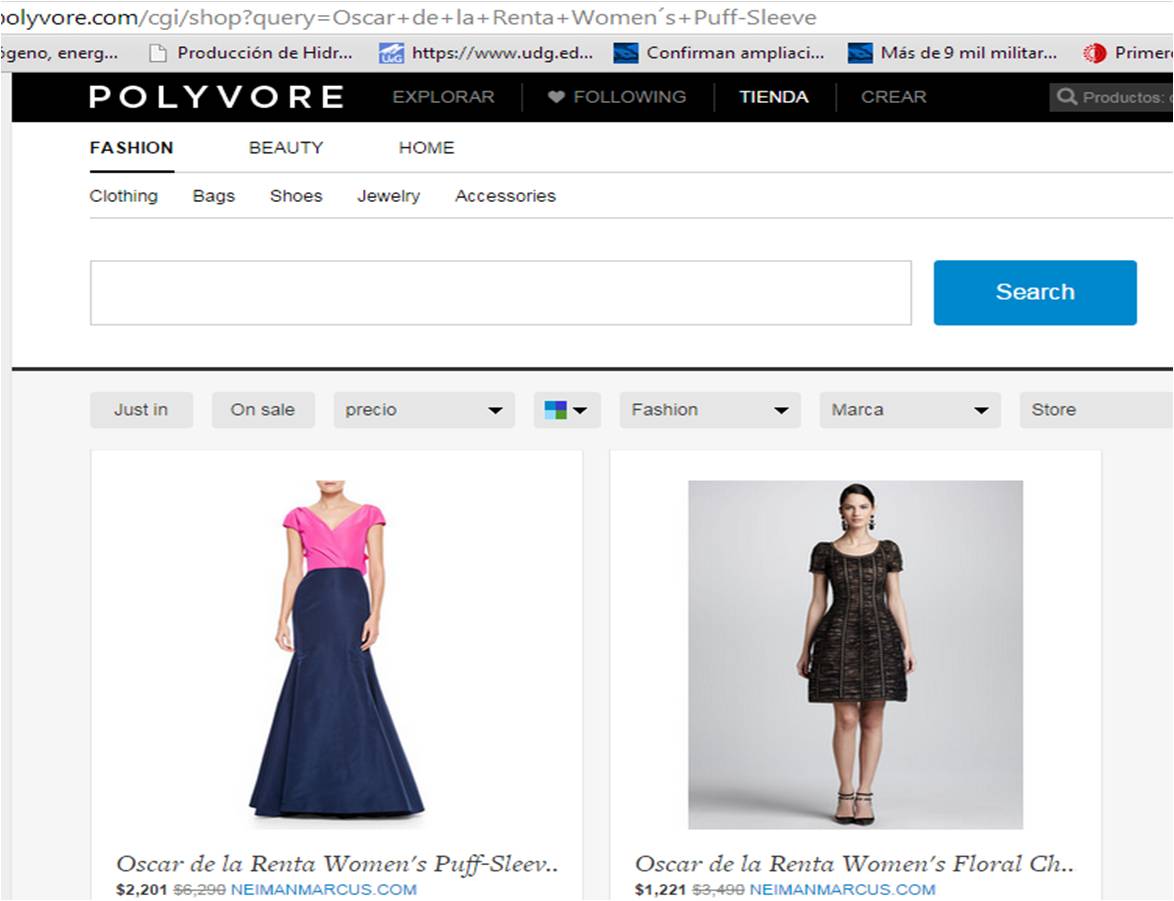The image size is (1174, 901).
Task: Open the Fashion category dropdown
Action: pyautogui.click(x=710, y=410)
